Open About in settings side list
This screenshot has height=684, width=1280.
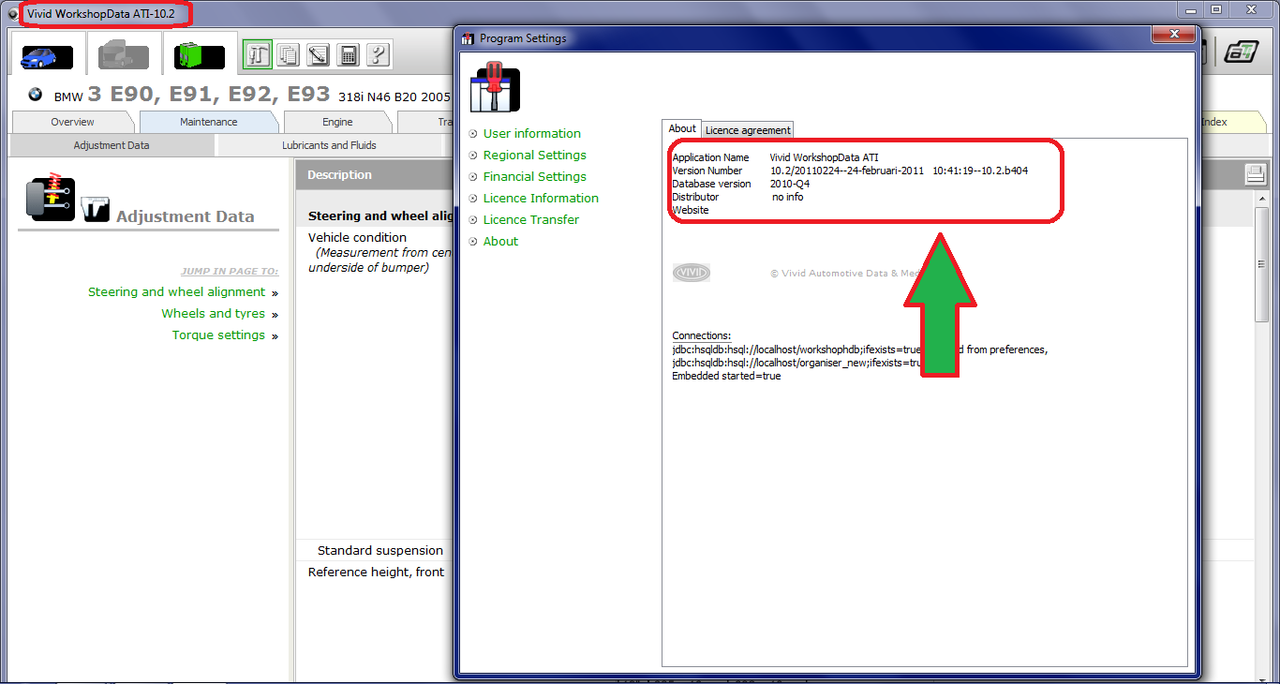click(500, 241)
